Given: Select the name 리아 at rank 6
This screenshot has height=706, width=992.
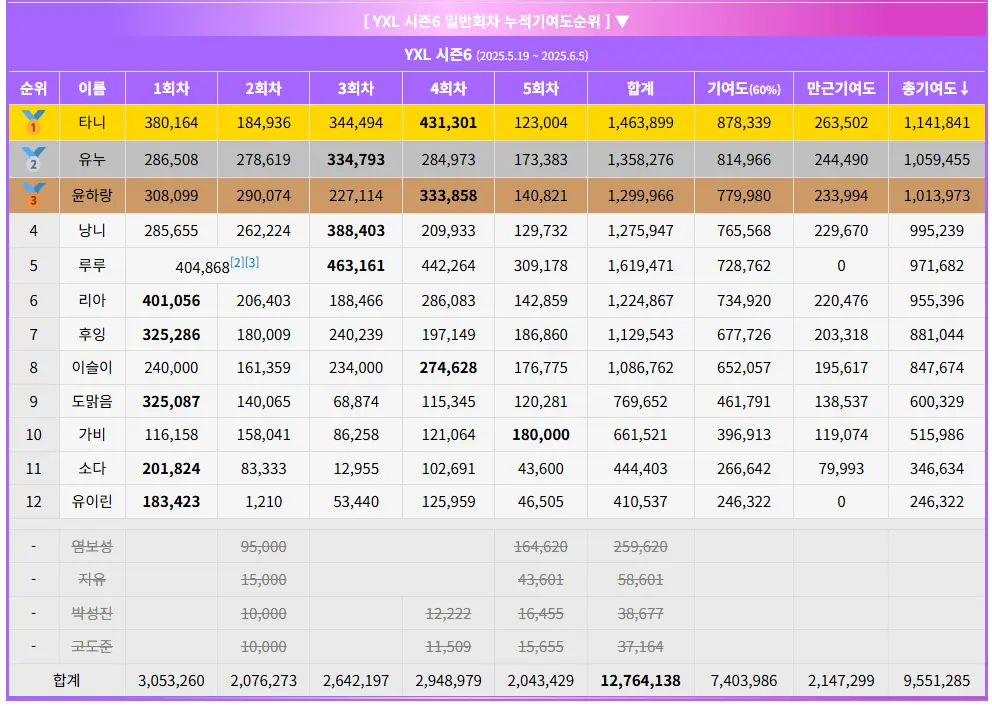Looking at the screenshot, I should 92,300.
